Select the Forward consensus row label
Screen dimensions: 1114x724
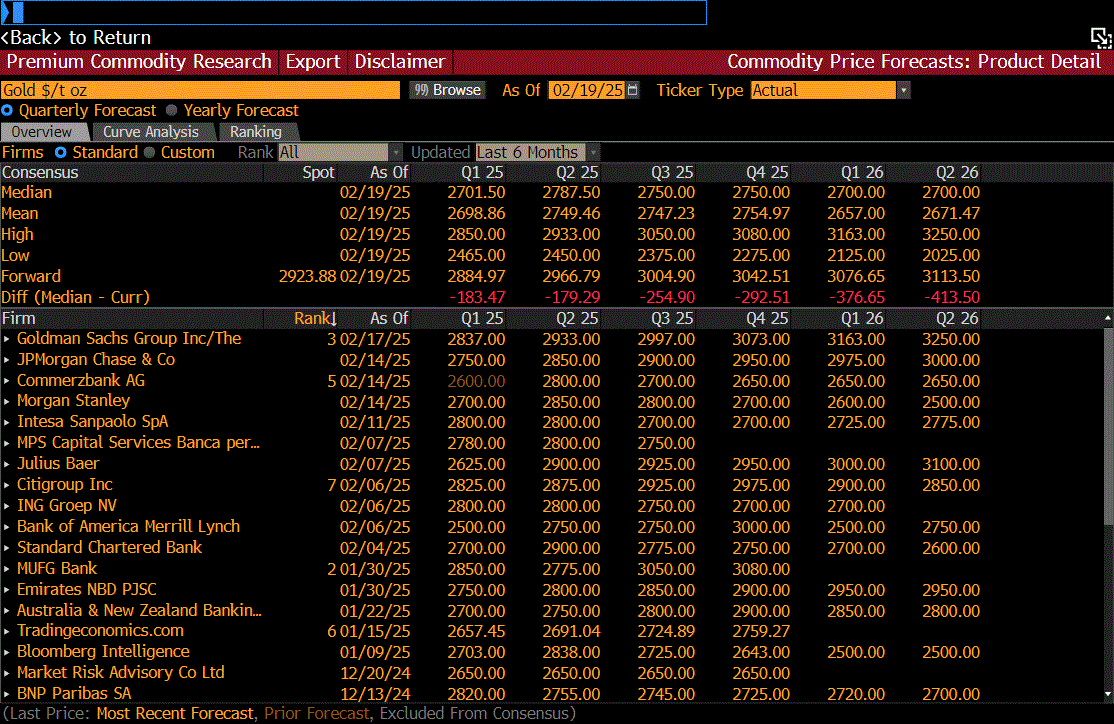(x=31, y=276)
